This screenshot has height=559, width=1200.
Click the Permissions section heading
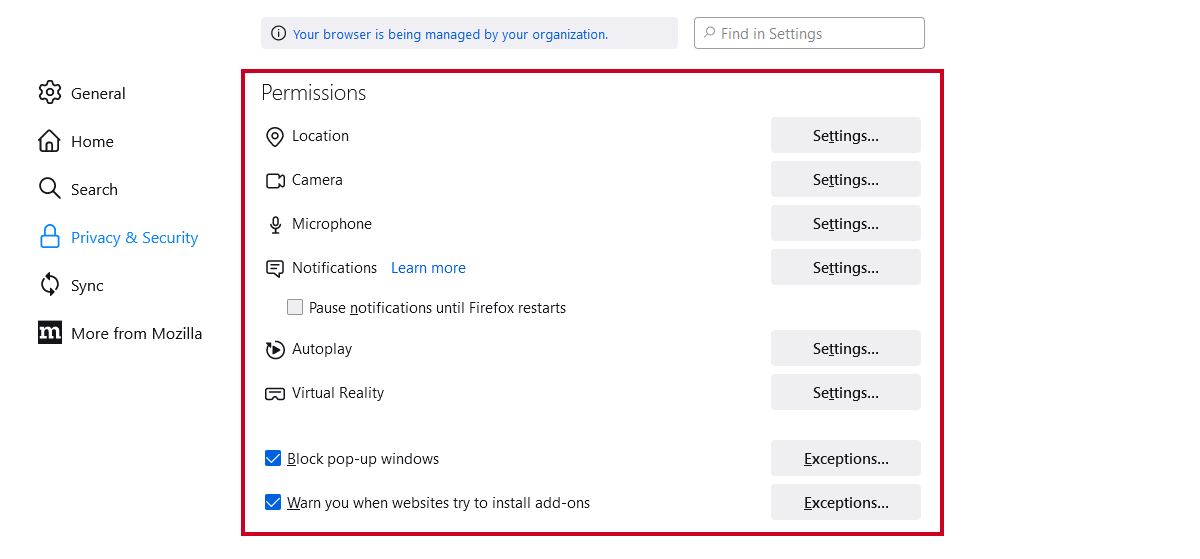click(314, 93)
